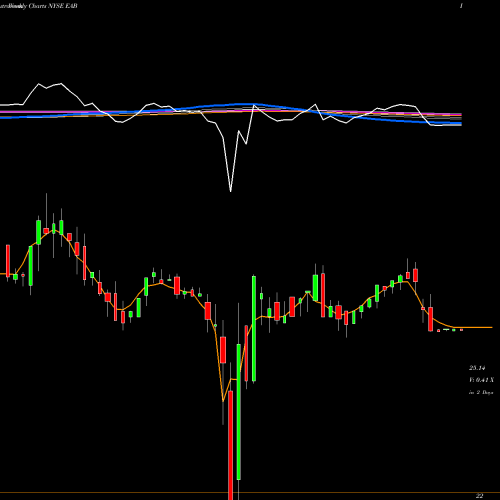
Task: Click the 'V: 0.41 X' volume label
Action: [481, 380]
